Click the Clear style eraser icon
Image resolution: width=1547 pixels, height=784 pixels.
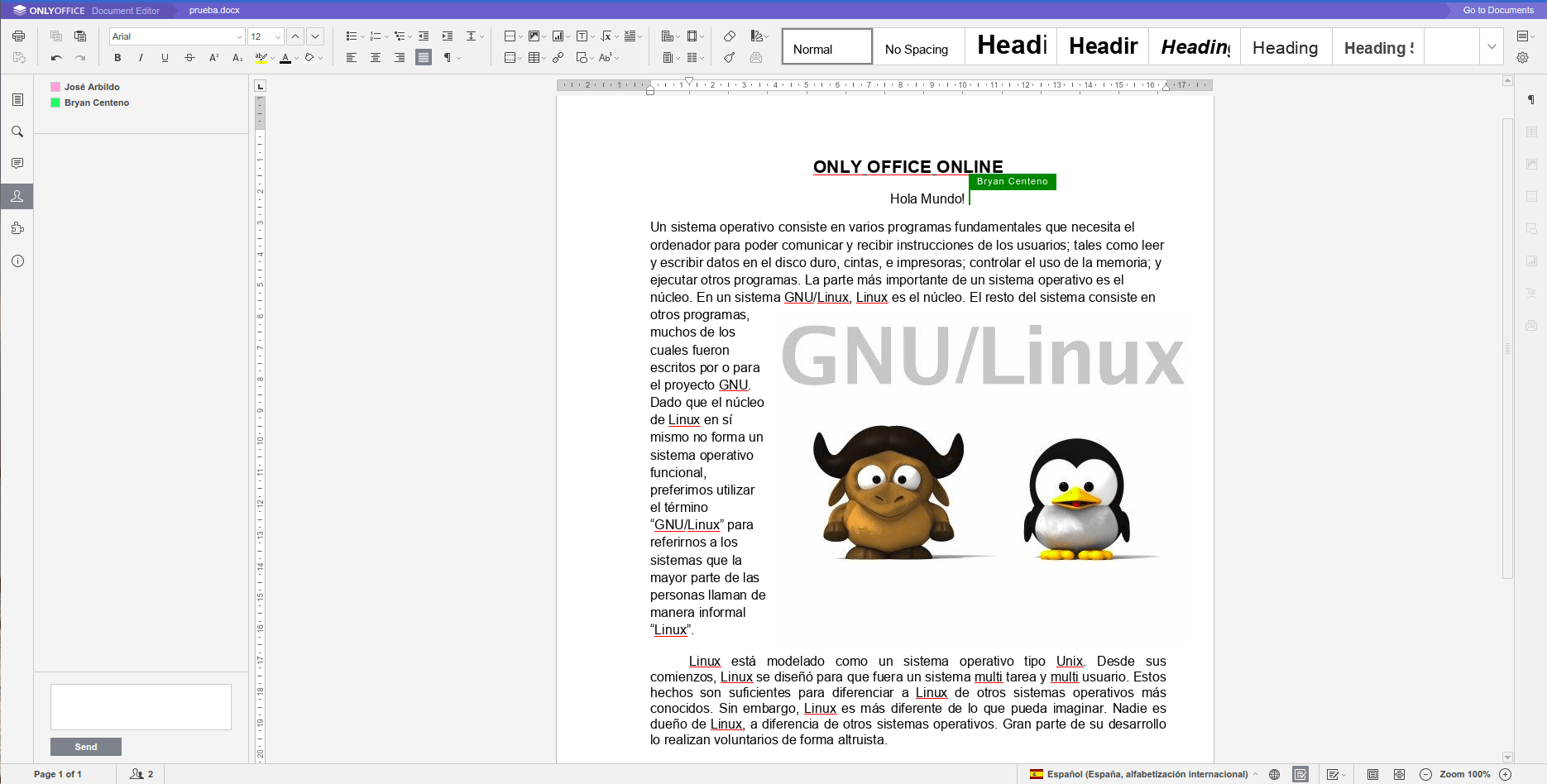pyautogui.click(x=730, y=36)
